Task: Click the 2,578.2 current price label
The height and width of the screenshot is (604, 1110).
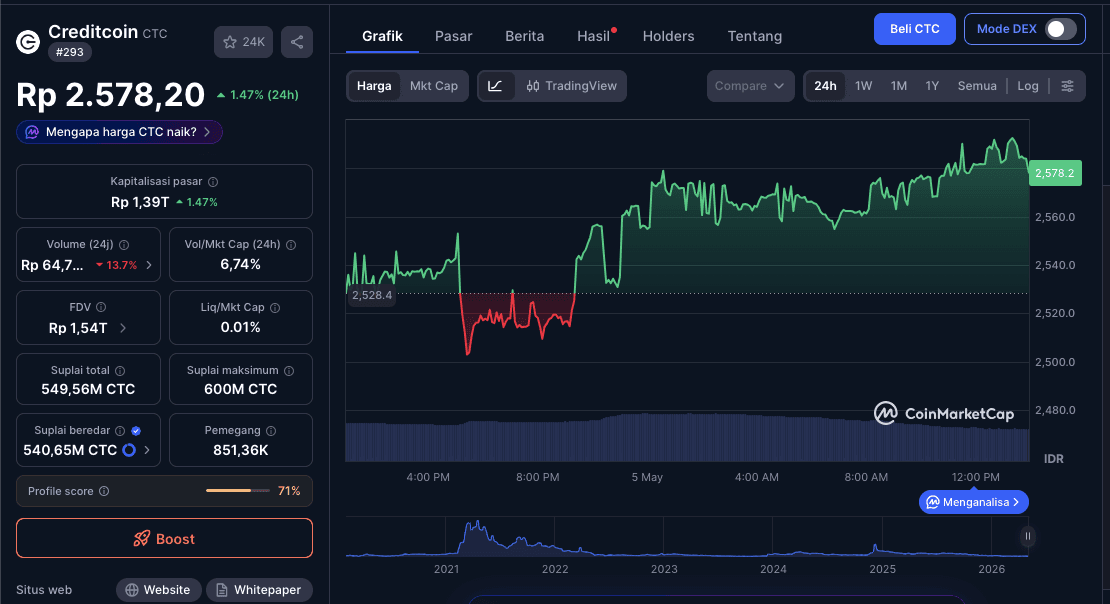Action: [1055, 173]
